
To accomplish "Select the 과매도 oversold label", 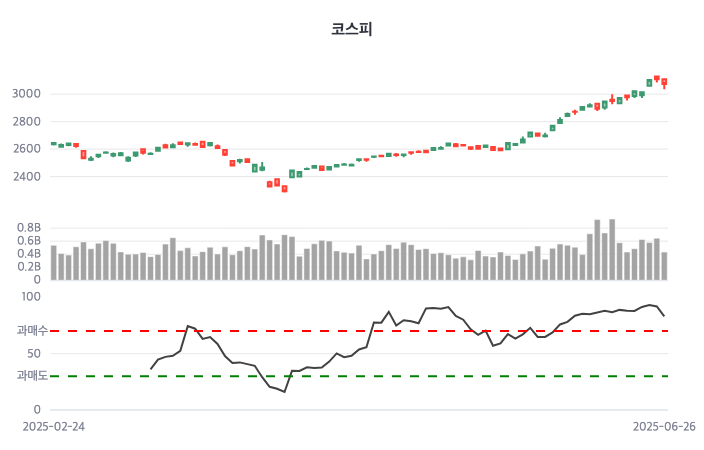I will tap(31, 376).
